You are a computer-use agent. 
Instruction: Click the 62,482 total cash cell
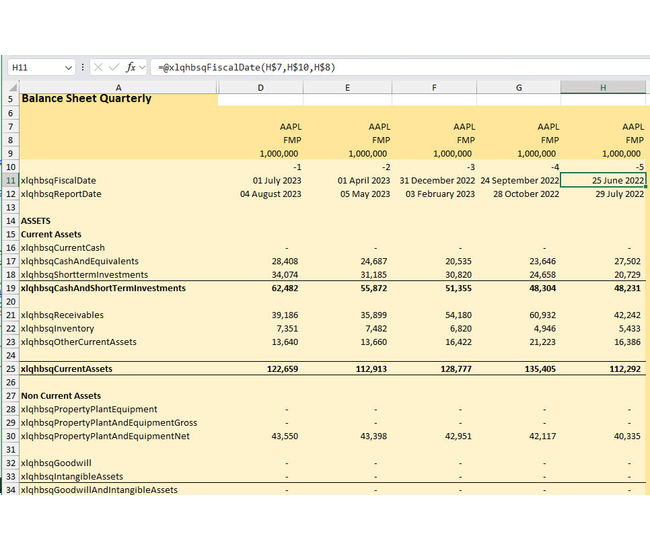click(x=261, y=288)
